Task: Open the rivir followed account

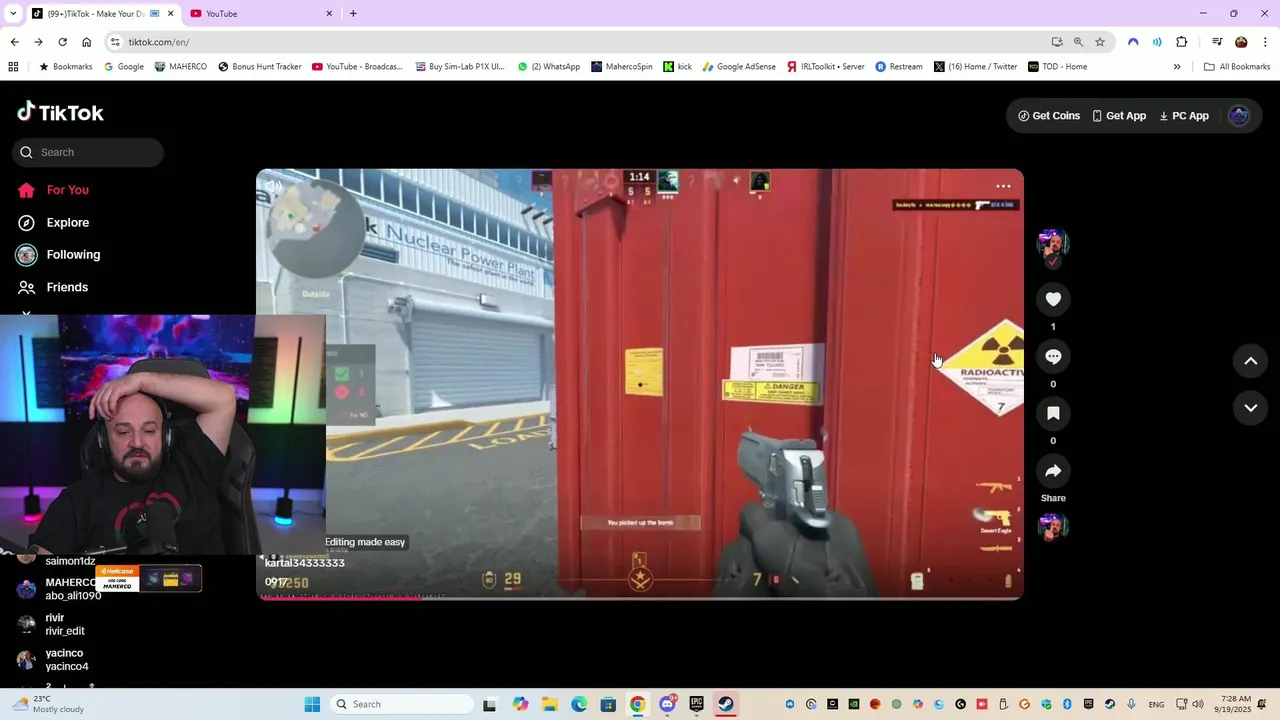Action: 64,624
